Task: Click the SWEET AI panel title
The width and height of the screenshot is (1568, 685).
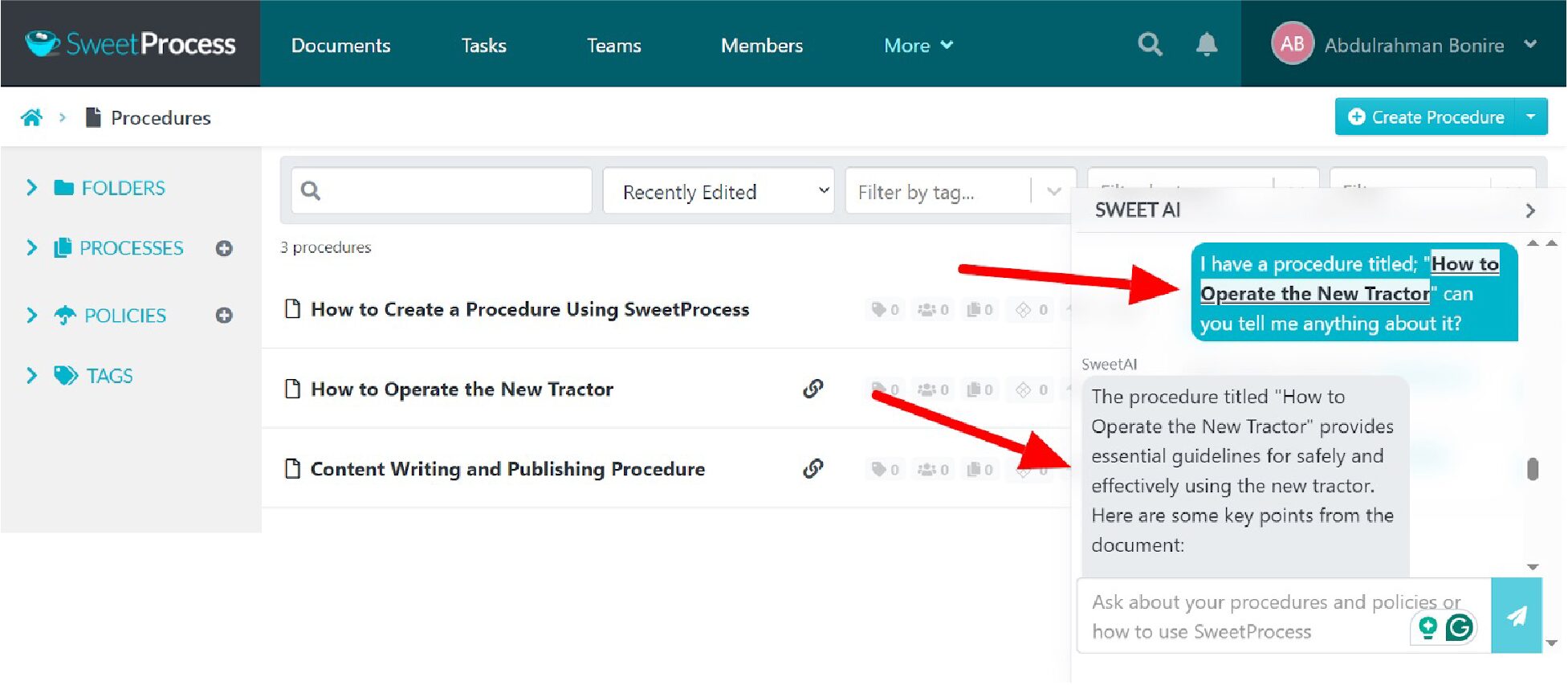Action: [1137, 210]
